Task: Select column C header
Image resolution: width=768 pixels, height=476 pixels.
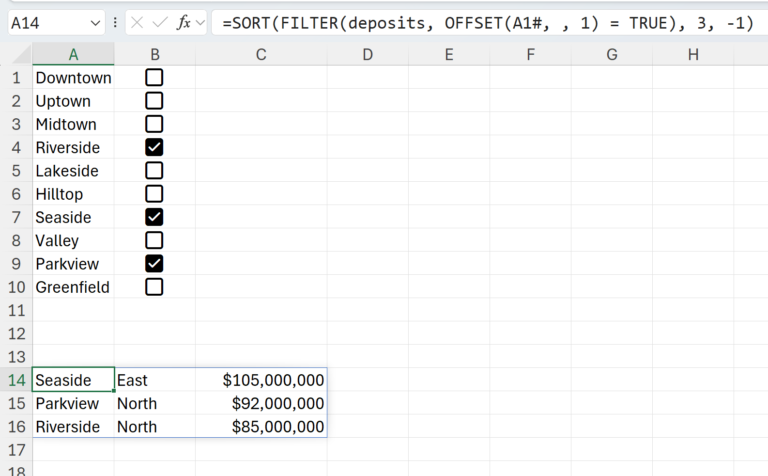Action: (x=261, y=55)
